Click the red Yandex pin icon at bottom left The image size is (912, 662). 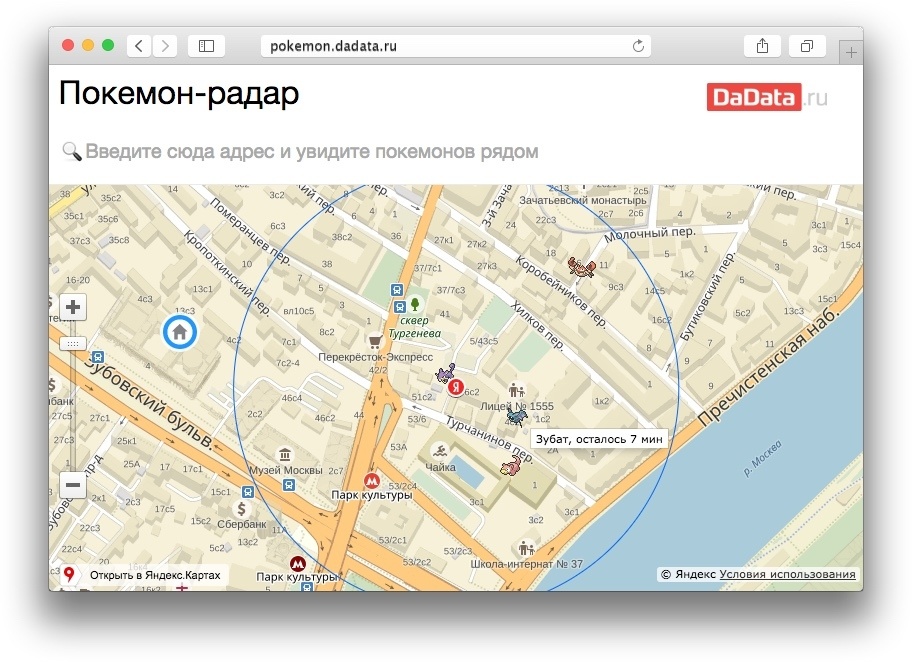(67, 574)
